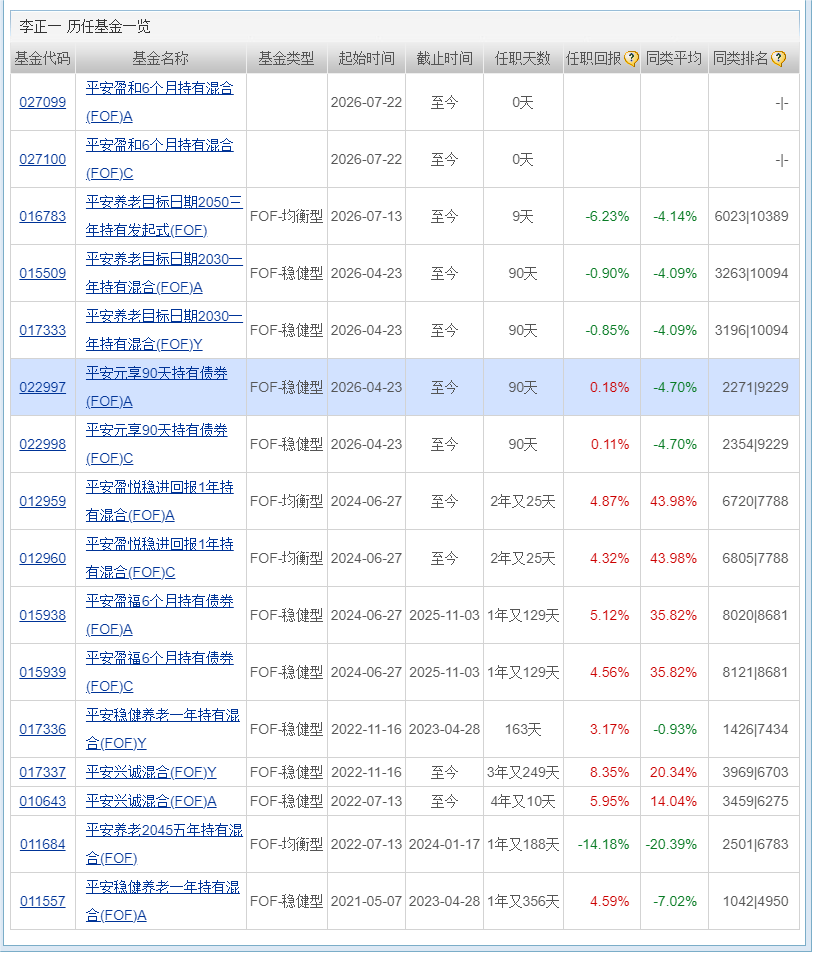The image size is (815, 955).
Task: Select the 1426|7434 ranking cell
Action: point(755,730)
